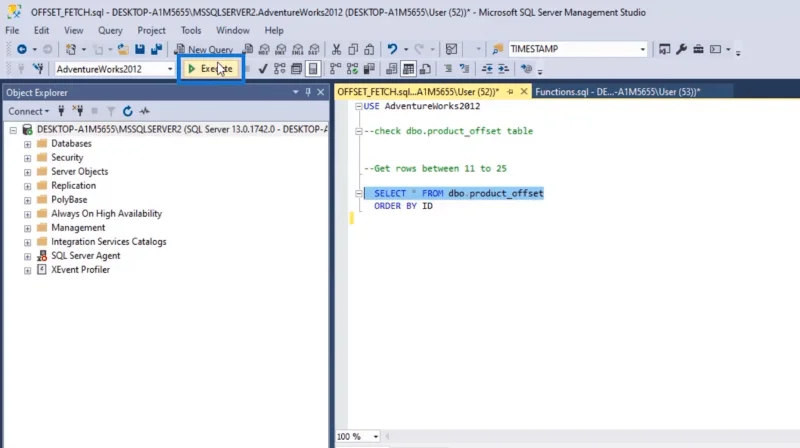Click the Save All icon
Image resolution: width=800 pixels, height=448 pixels.
pyautogui.click(x=156, y=49)
